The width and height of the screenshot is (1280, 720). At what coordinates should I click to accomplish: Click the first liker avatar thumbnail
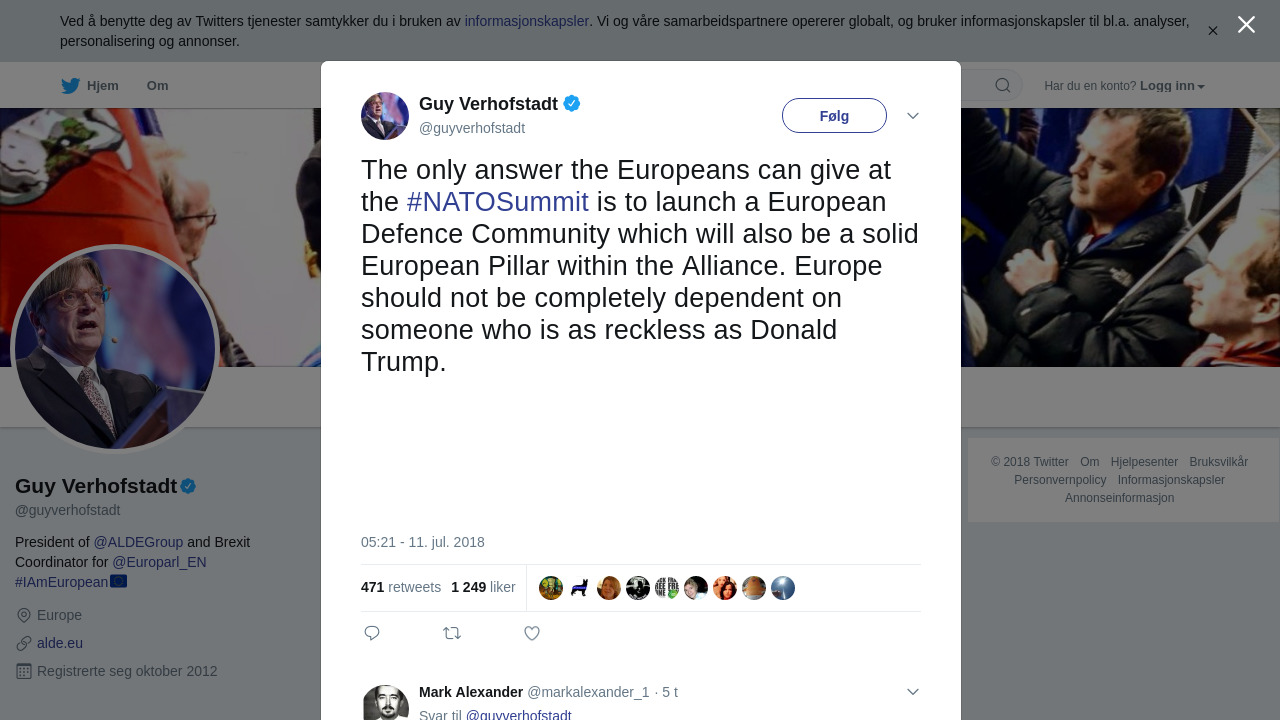(x=551, y=588)
